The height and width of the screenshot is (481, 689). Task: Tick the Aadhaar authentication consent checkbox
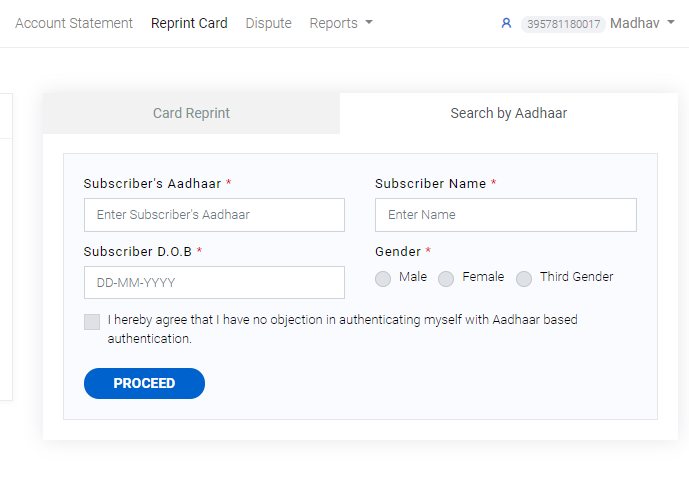[x=92, y=322]
